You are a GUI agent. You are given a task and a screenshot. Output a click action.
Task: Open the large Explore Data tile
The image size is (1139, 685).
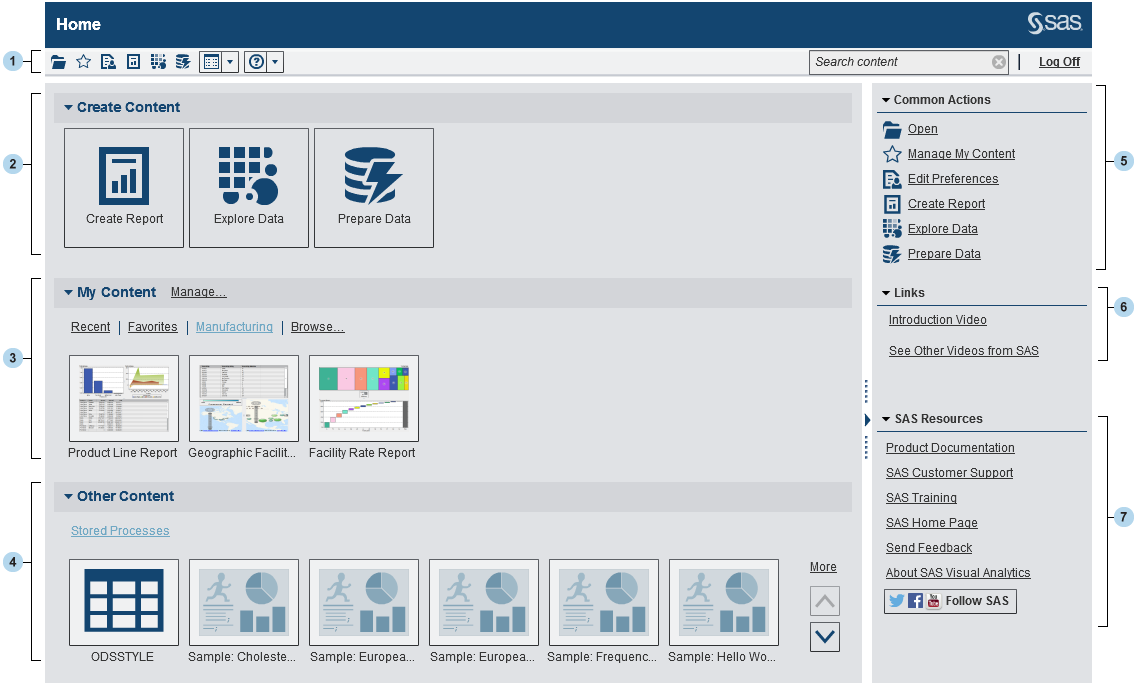click(x=249, y=187)
